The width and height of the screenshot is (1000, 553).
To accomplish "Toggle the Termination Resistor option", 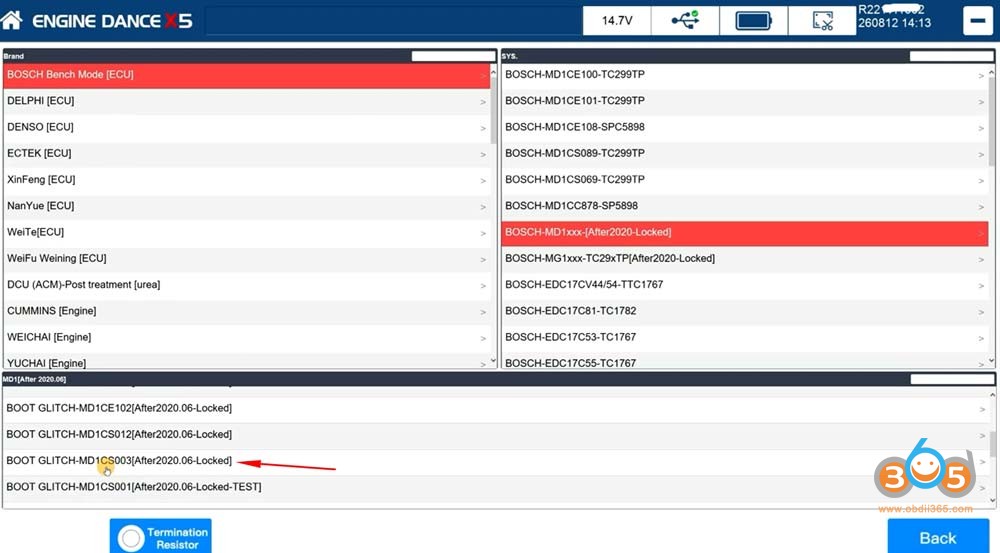I will click(x=161, y=537).
